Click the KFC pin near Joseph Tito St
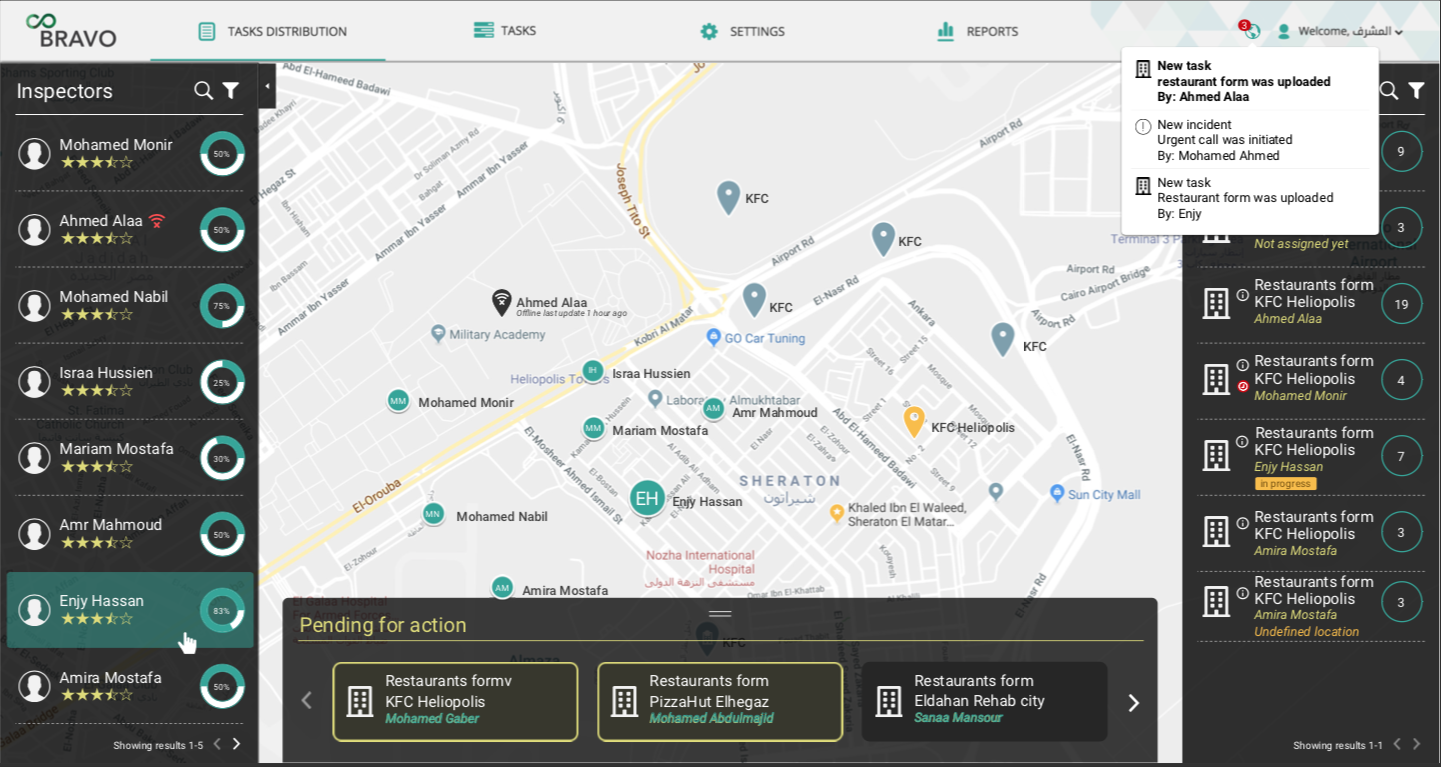The height and width of the screenshot is (767, 1441). click(x=729, y=197)
